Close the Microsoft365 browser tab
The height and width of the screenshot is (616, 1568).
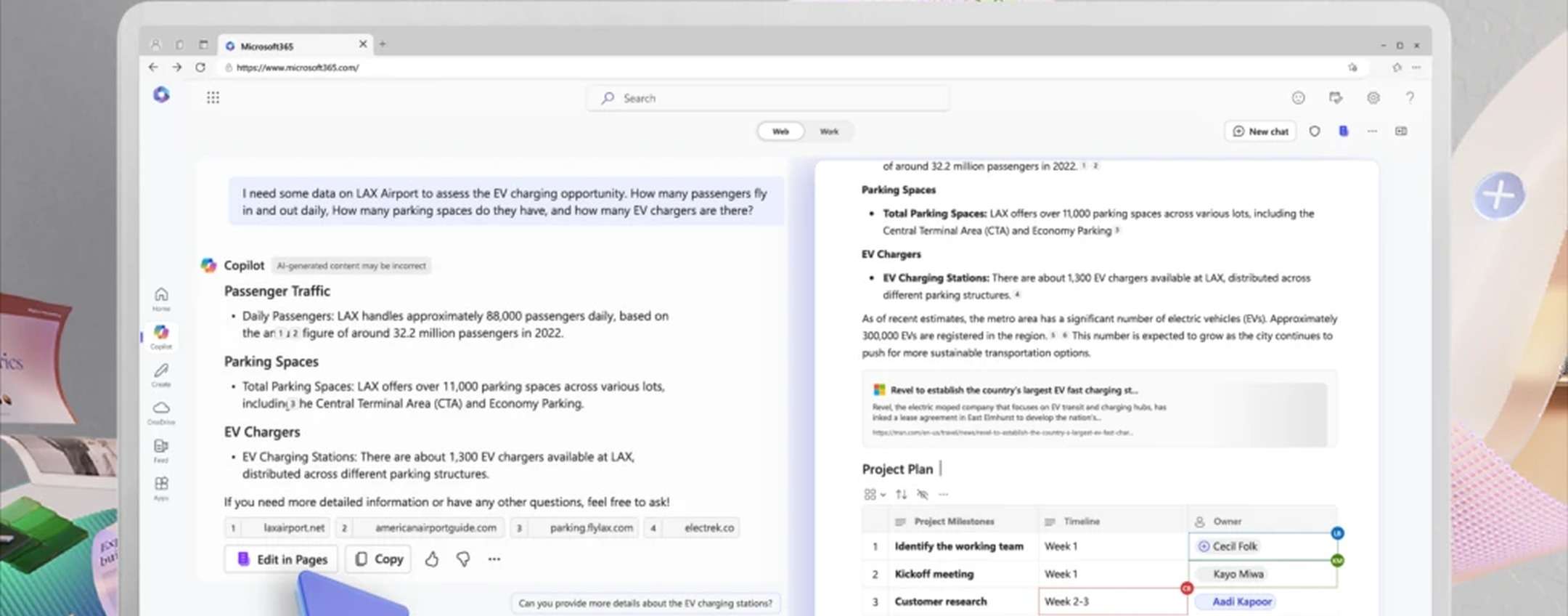(363, 44)
